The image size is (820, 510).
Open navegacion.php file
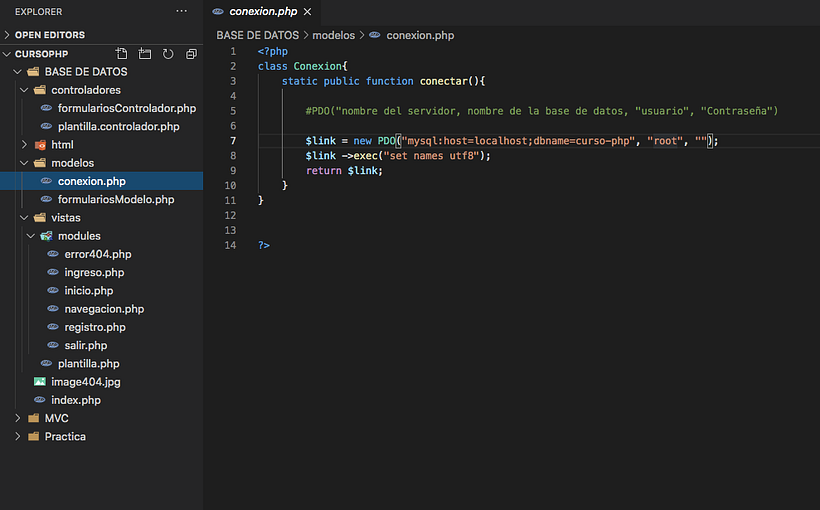tap(101, 309)
